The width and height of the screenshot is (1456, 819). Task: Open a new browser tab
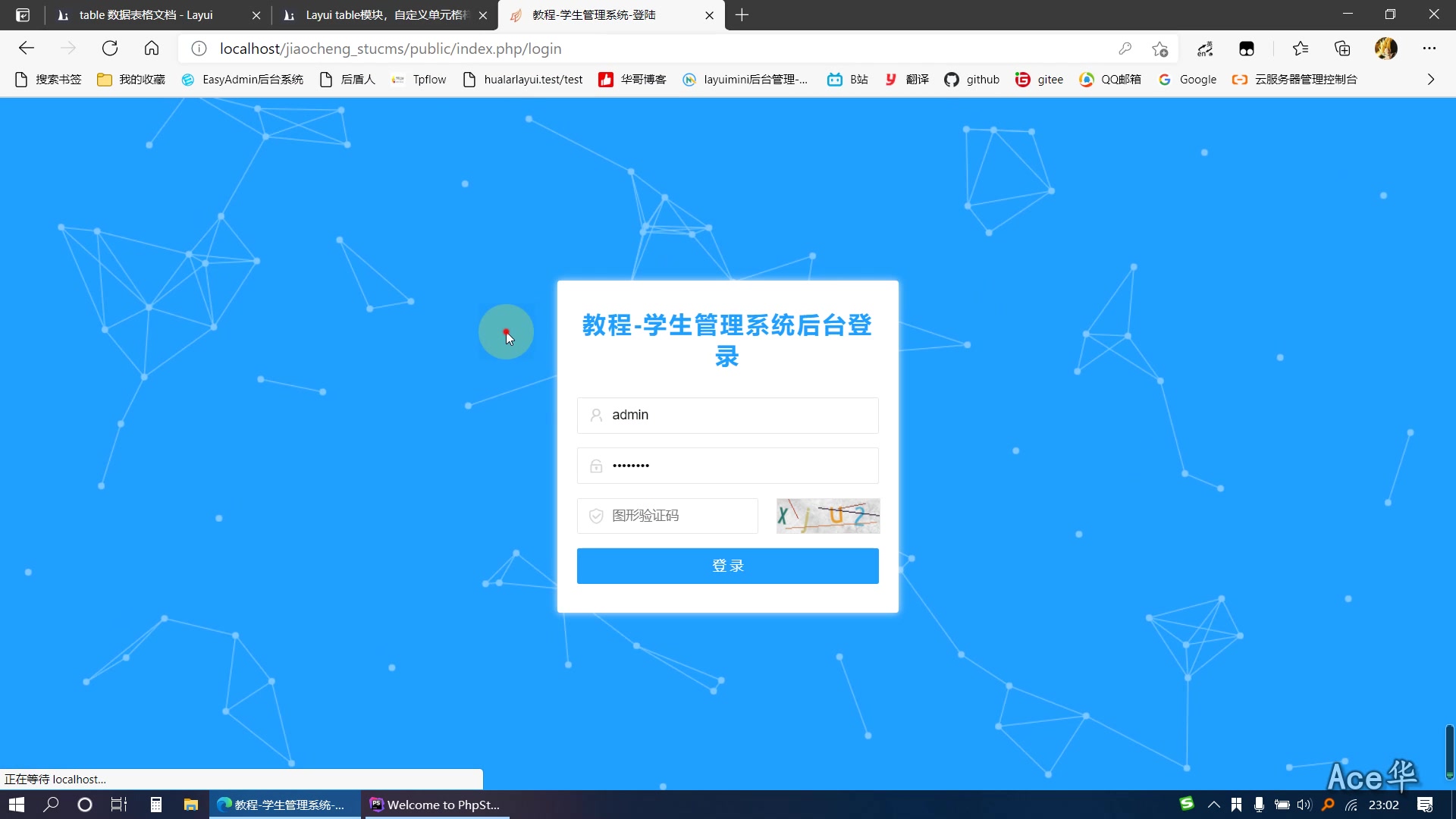[742, 15]
